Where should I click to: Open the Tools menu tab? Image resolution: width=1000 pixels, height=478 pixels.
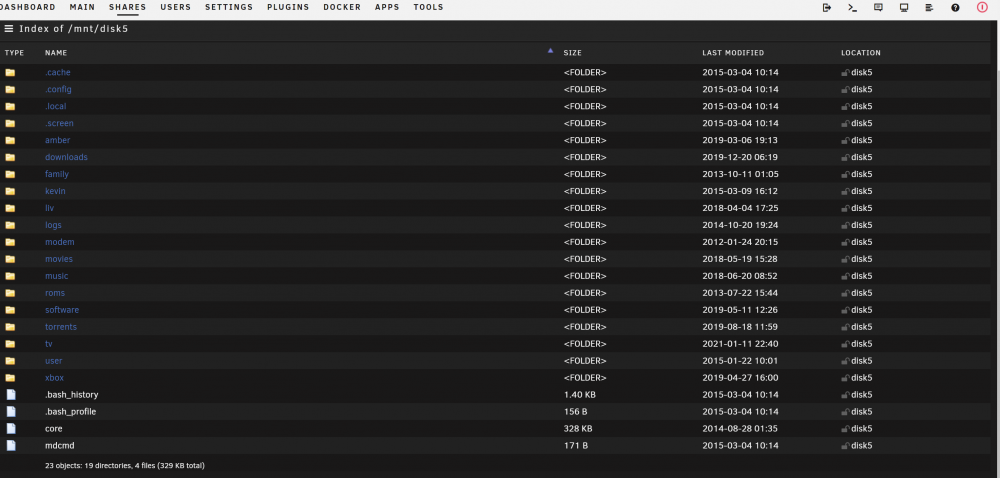429,7
